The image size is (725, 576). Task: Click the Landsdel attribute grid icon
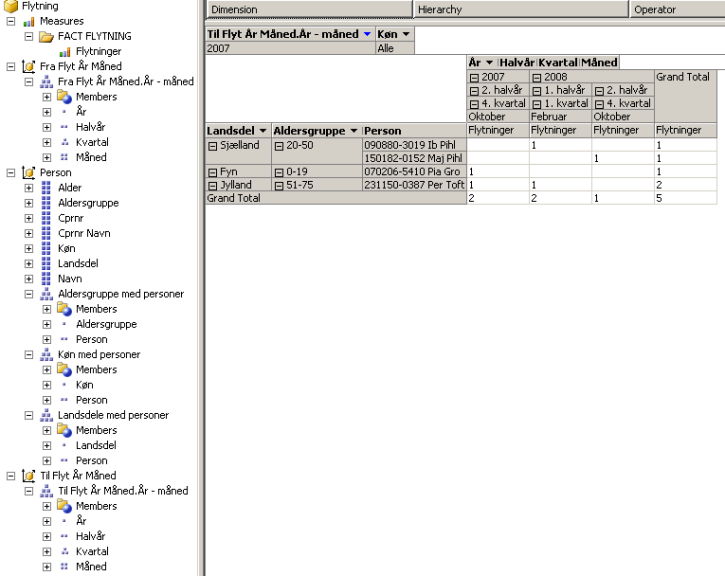pos(46,263)
